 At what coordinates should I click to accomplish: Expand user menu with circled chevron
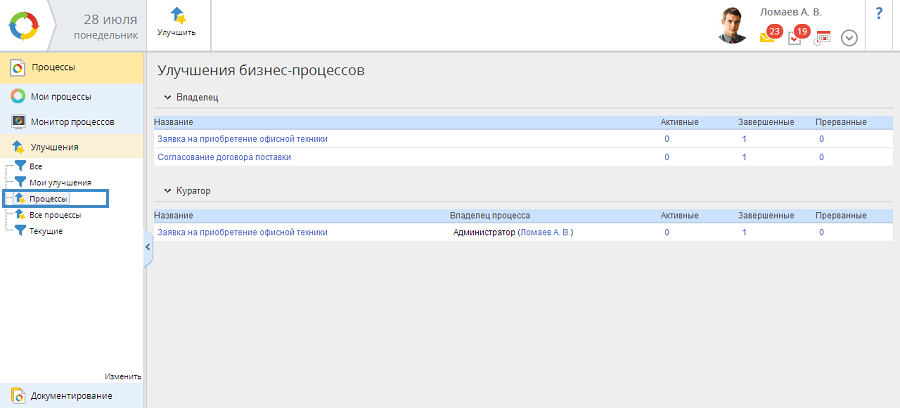coord(849,38)
